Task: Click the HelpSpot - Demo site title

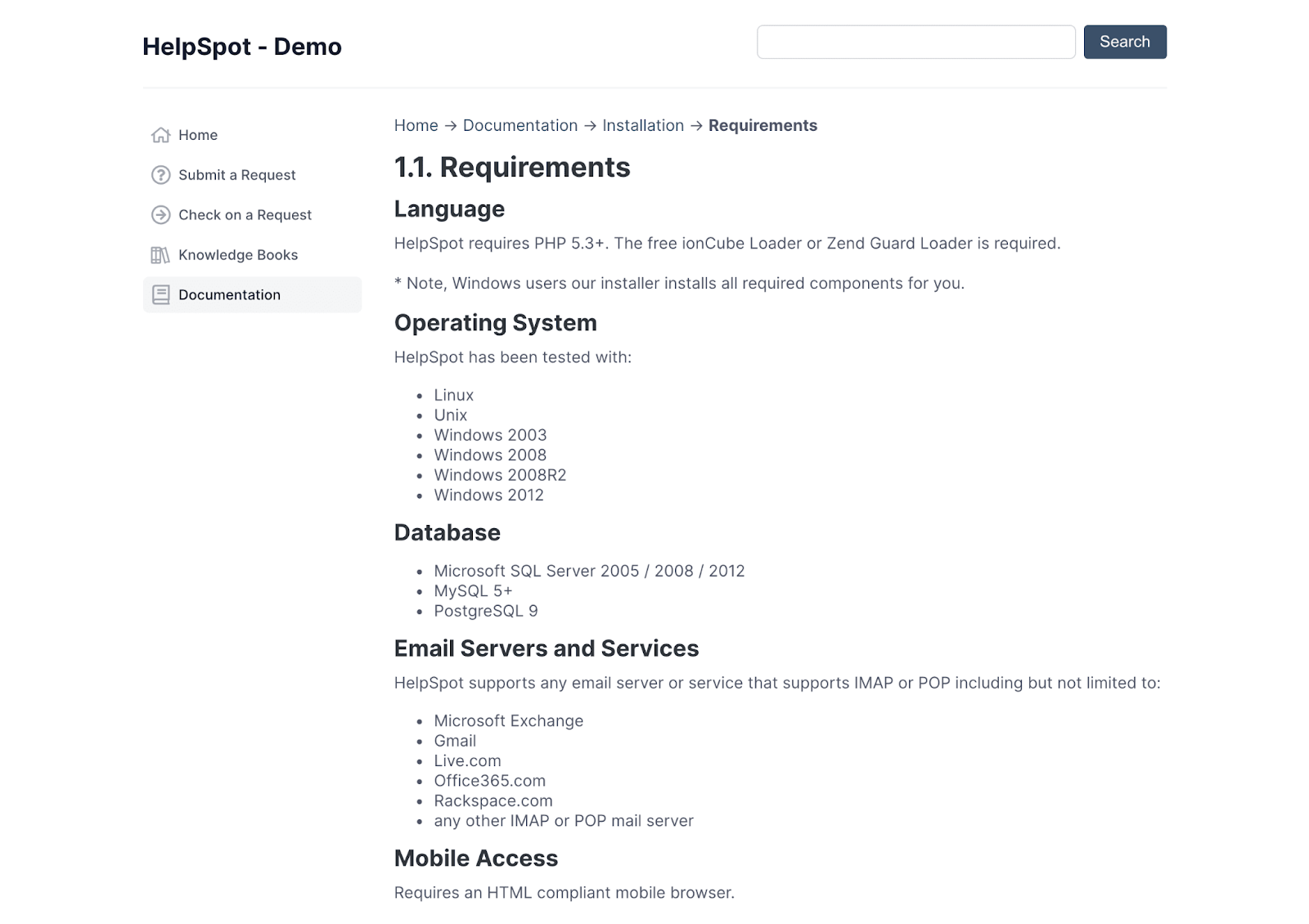Action: (x=241, y=47)
